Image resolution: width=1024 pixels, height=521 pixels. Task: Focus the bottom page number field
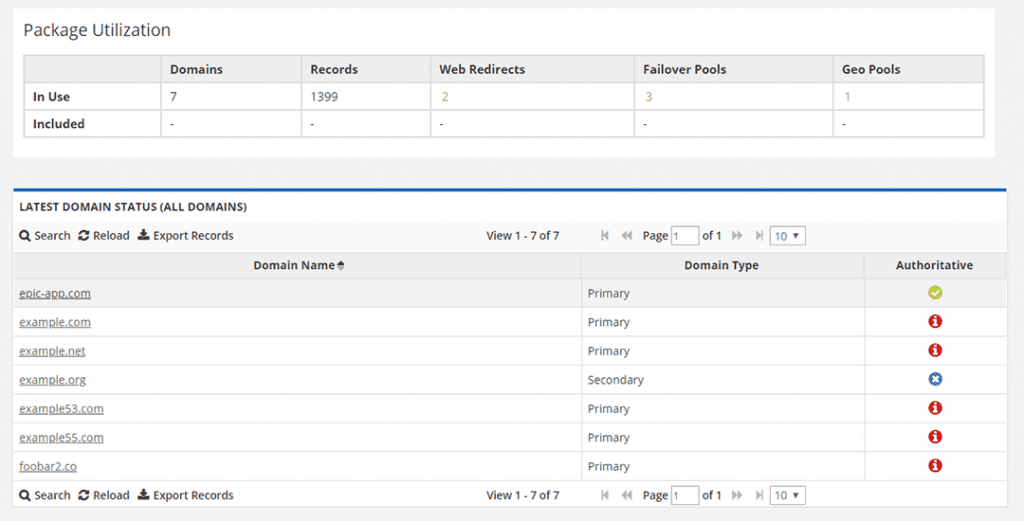point(685,496)
